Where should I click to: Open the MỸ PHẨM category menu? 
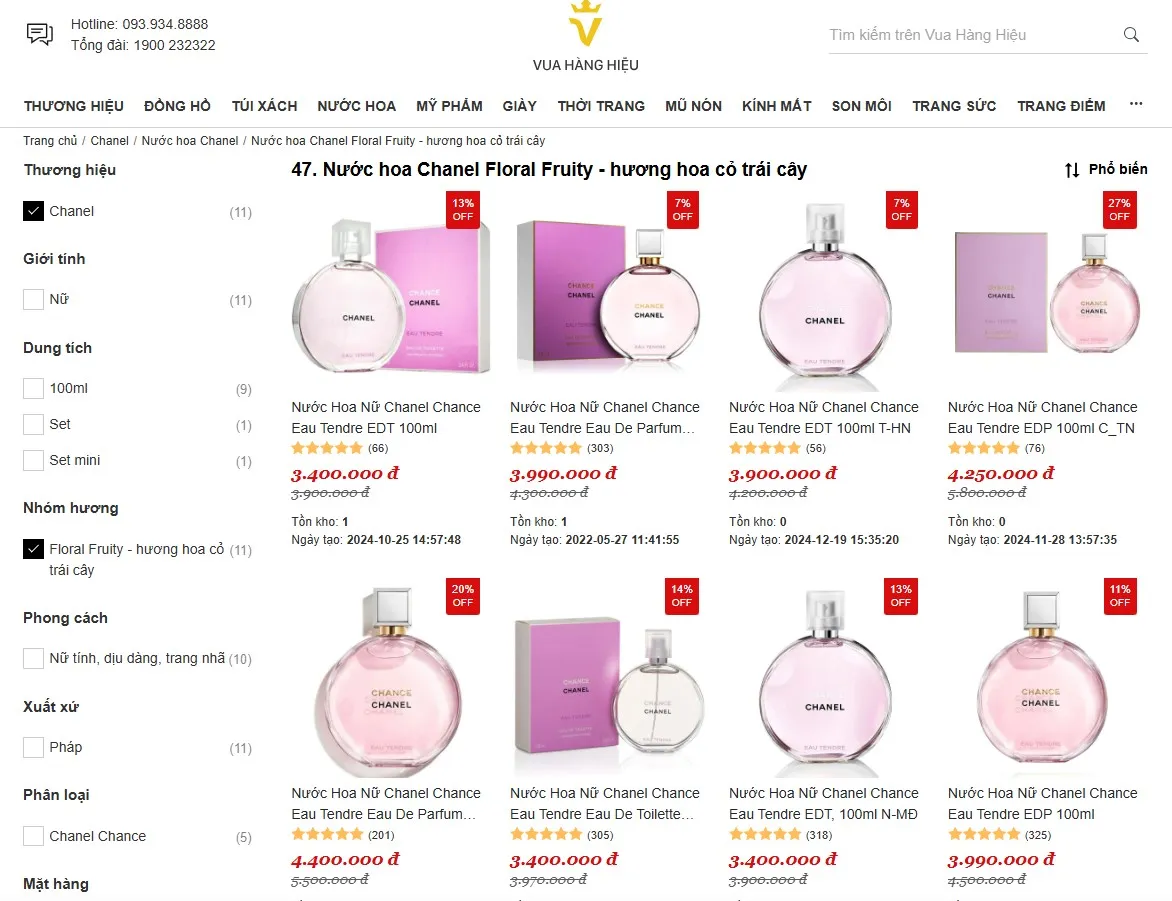(449, 105)
